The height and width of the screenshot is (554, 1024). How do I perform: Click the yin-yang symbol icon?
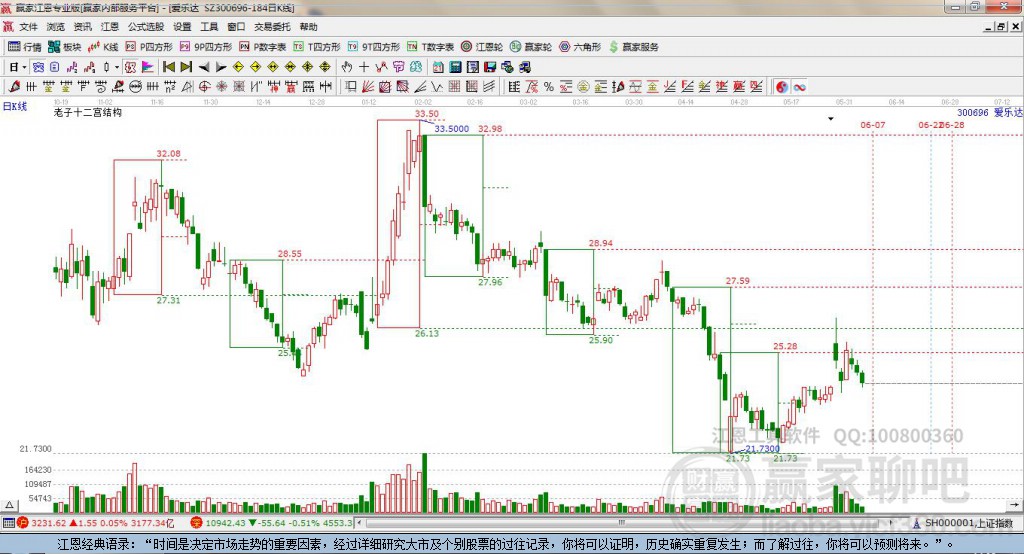782,86
